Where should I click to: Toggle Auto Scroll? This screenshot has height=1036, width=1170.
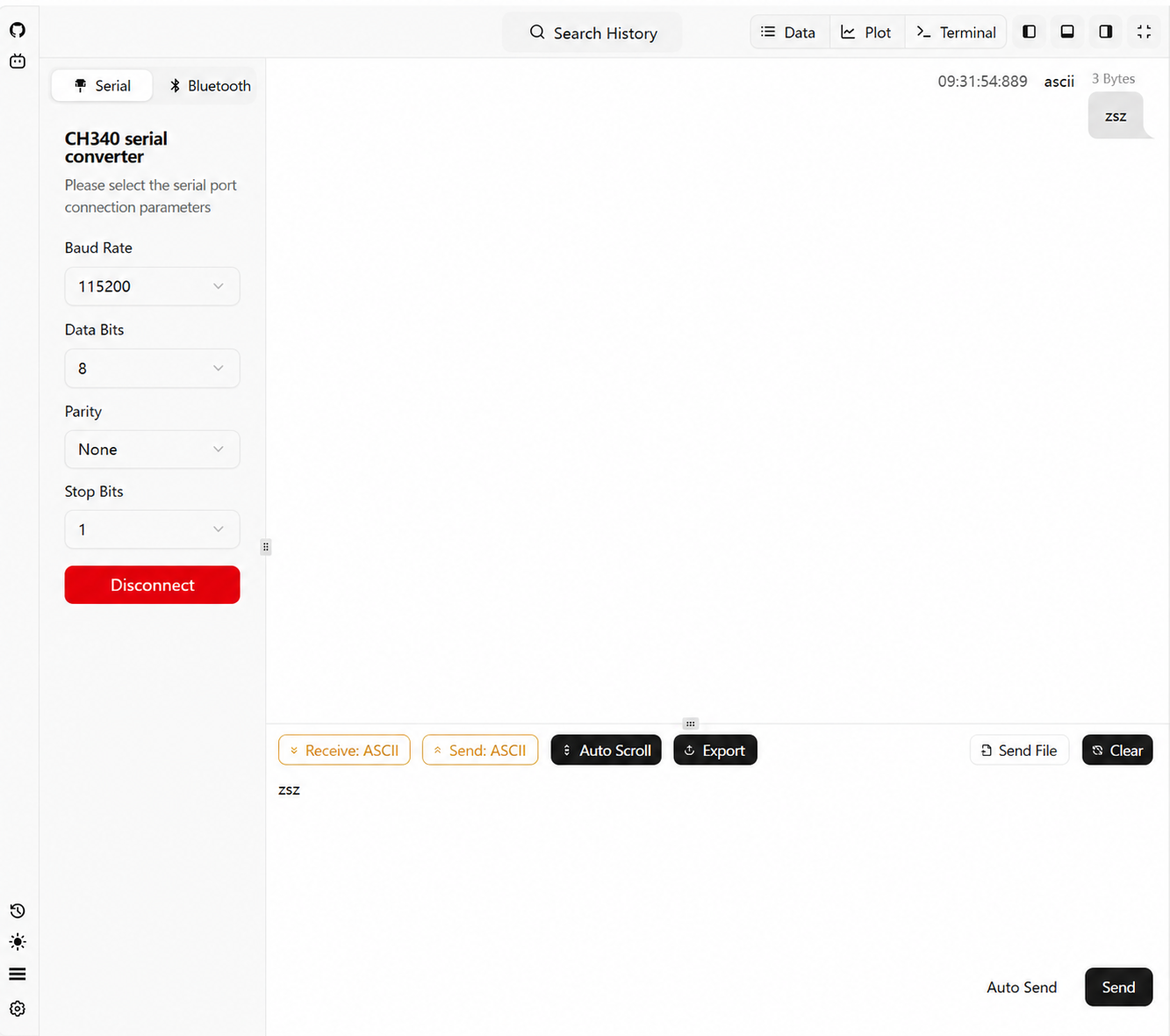(x=607, y=750)
